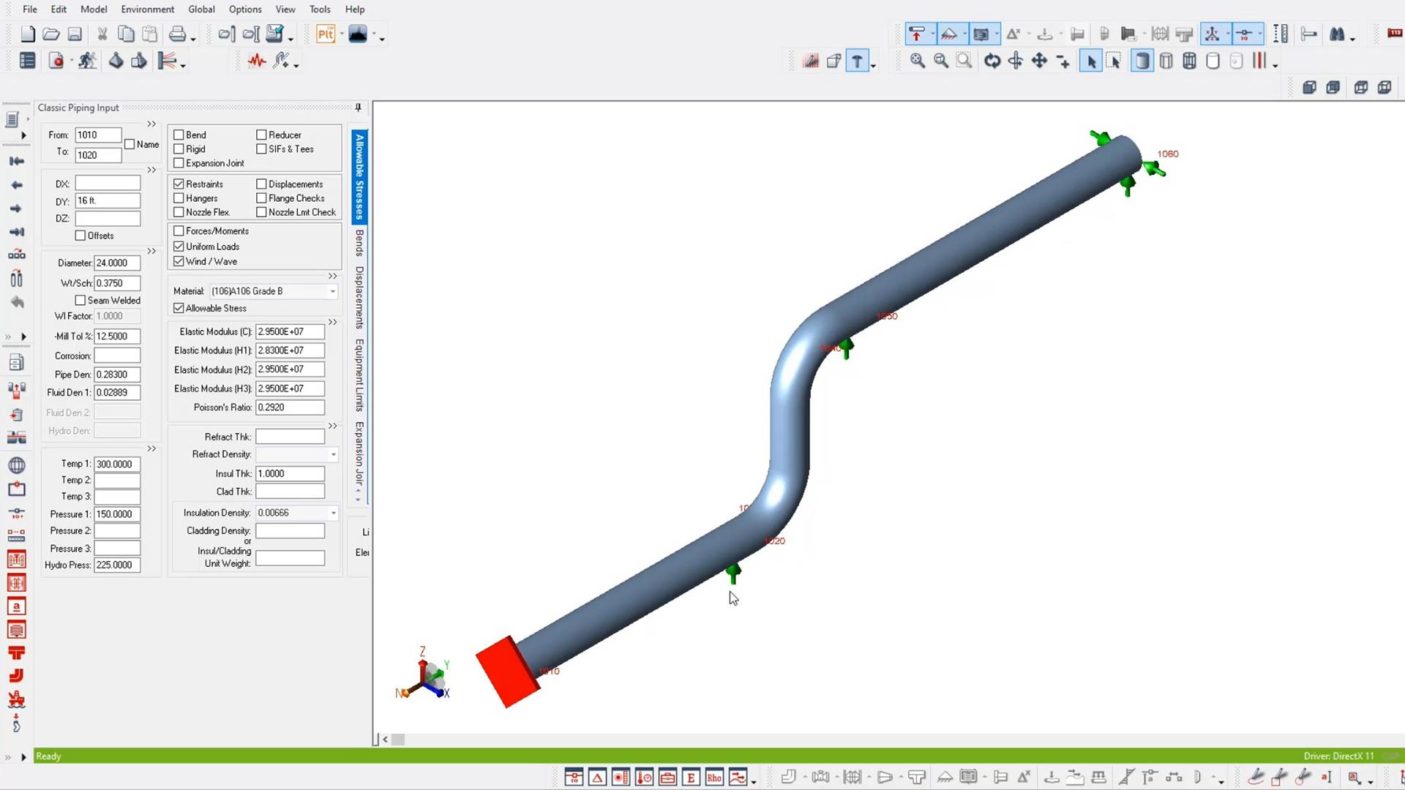Click the next element right arrow icon
This screenshot has width=1405, height=790.
(x=16, y=209)
